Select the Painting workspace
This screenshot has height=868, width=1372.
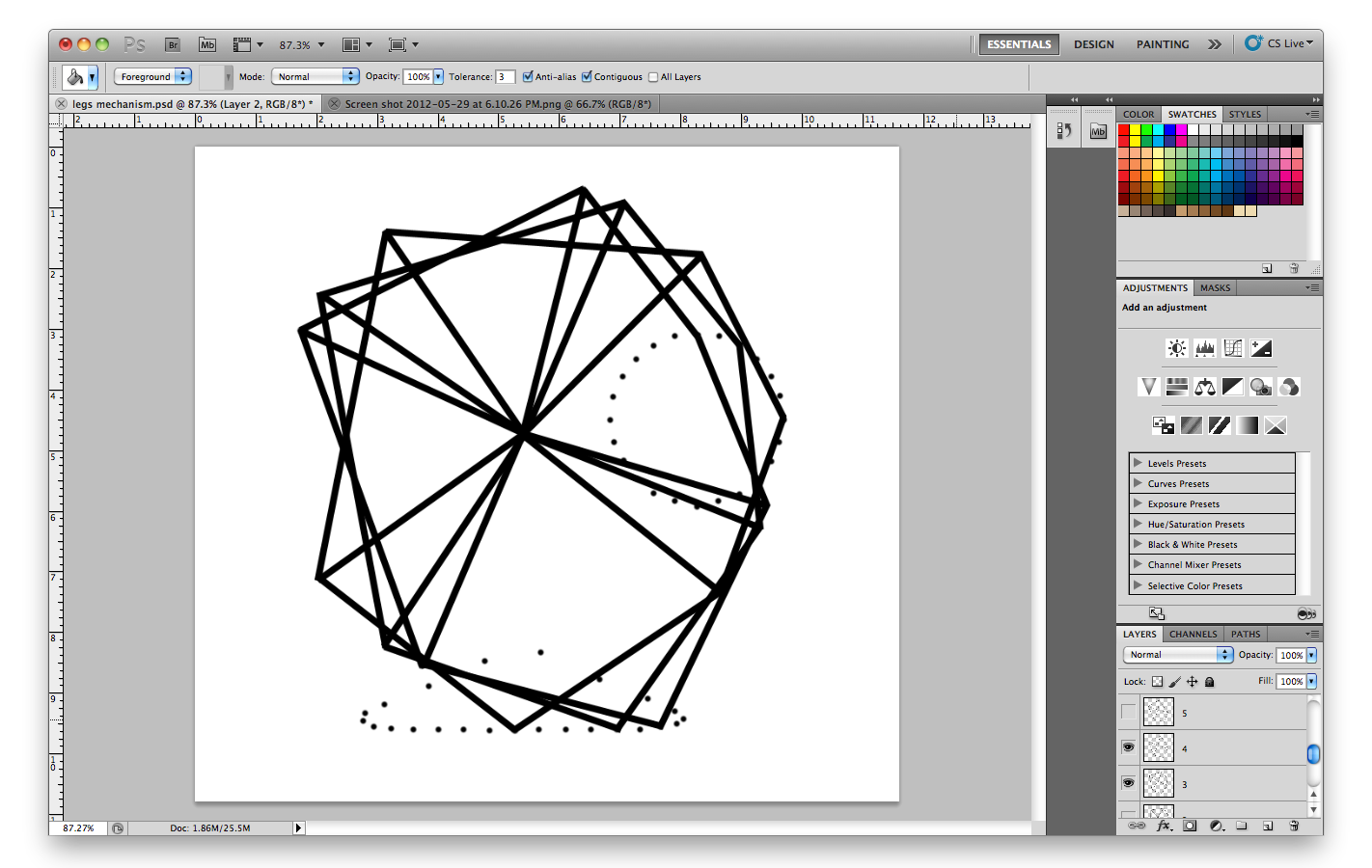[x=1163, y=44]
